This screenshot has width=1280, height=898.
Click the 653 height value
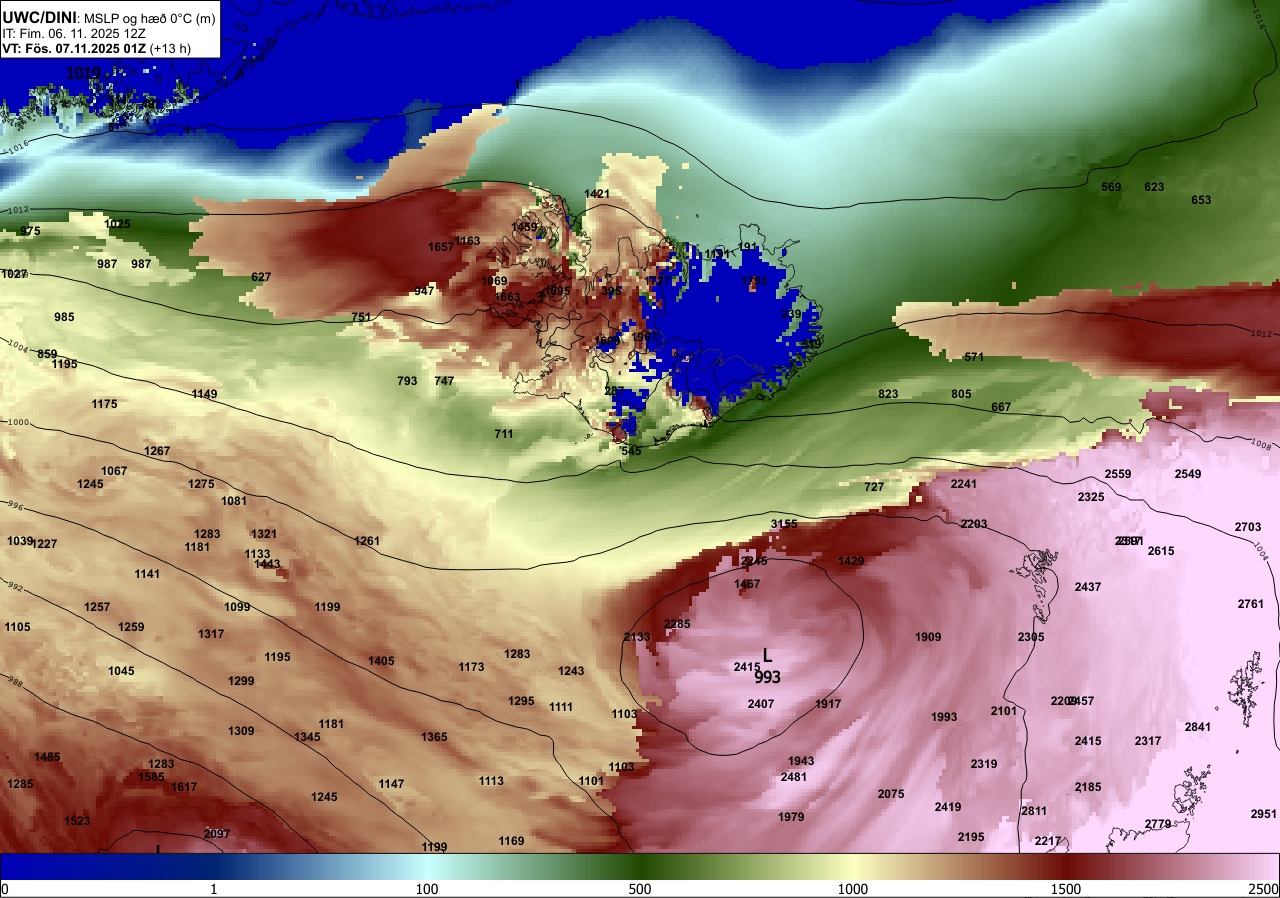[x=1201, y=200]
